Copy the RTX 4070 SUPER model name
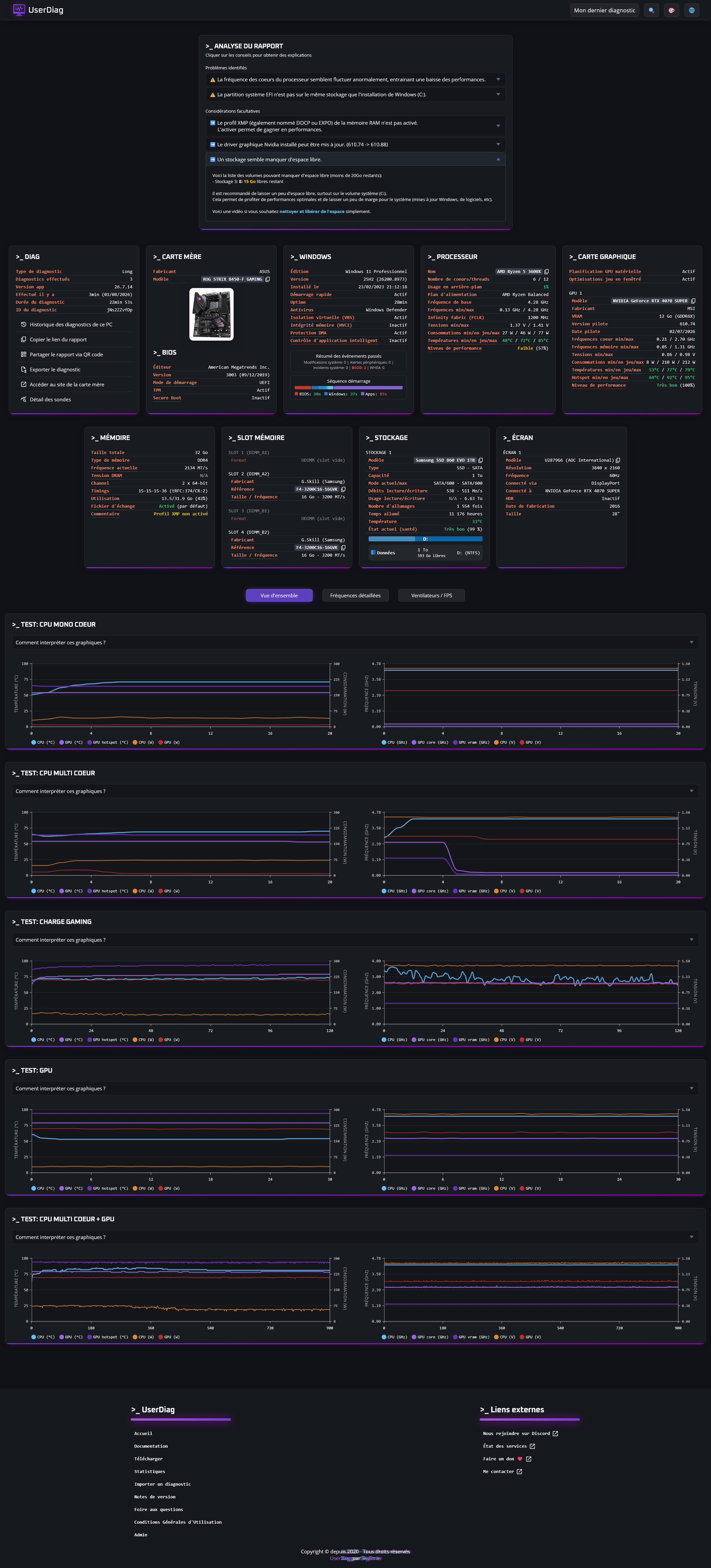The height and width of the screenshot is (1568, 711). tap(693, 301)
